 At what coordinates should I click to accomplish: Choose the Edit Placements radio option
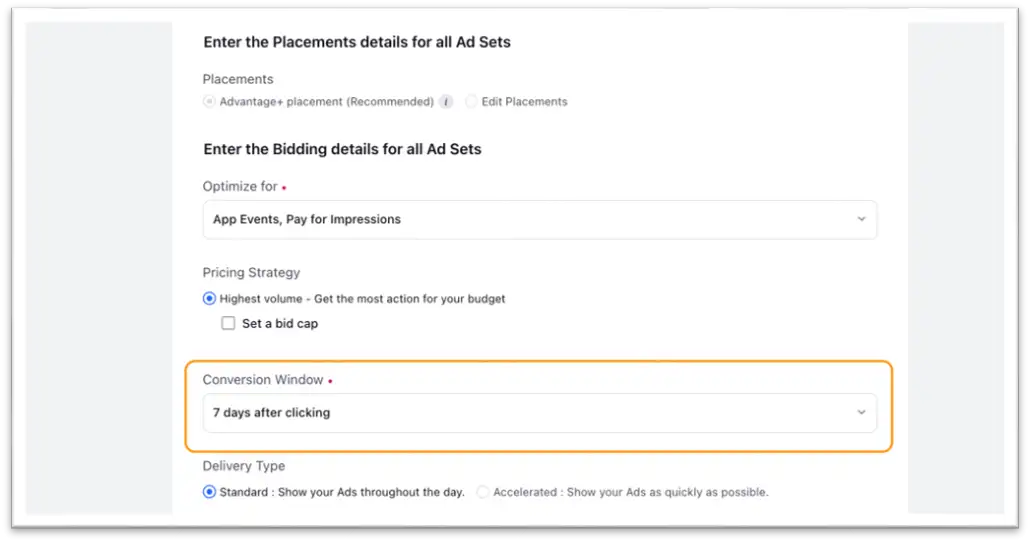471,101
